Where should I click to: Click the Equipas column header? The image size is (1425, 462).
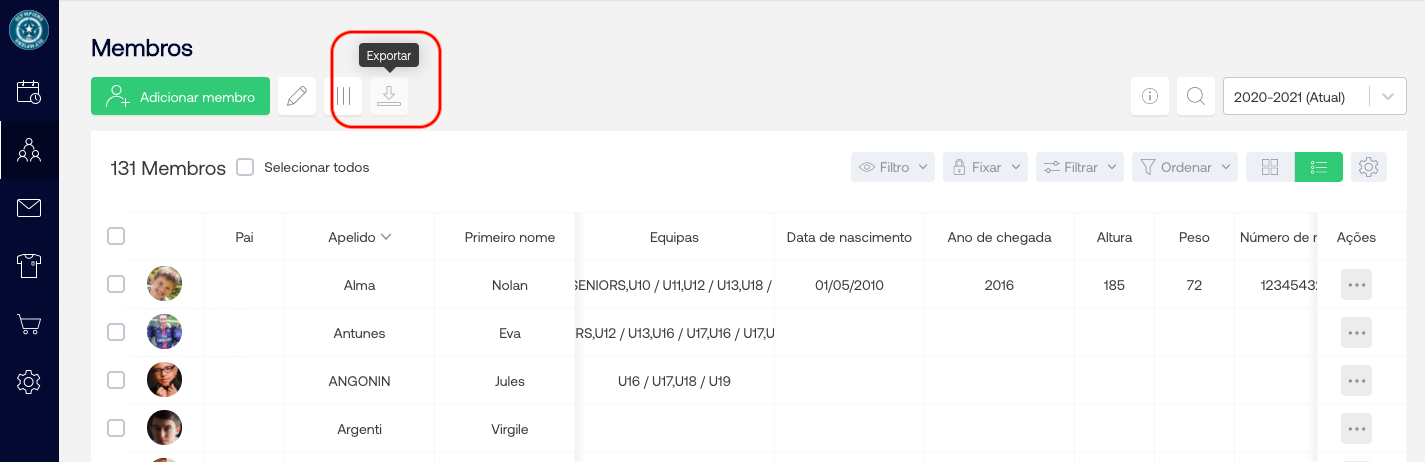point(674,237)
